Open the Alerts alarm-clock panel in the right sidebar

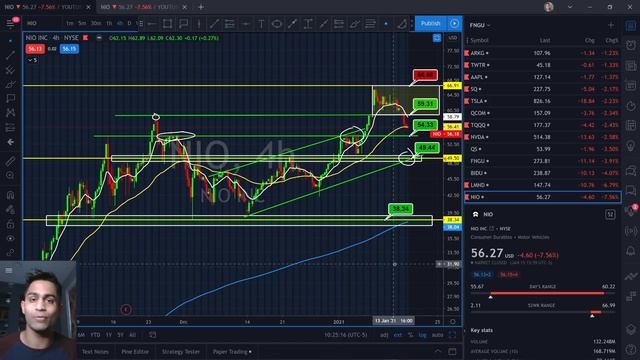[631, 45]
